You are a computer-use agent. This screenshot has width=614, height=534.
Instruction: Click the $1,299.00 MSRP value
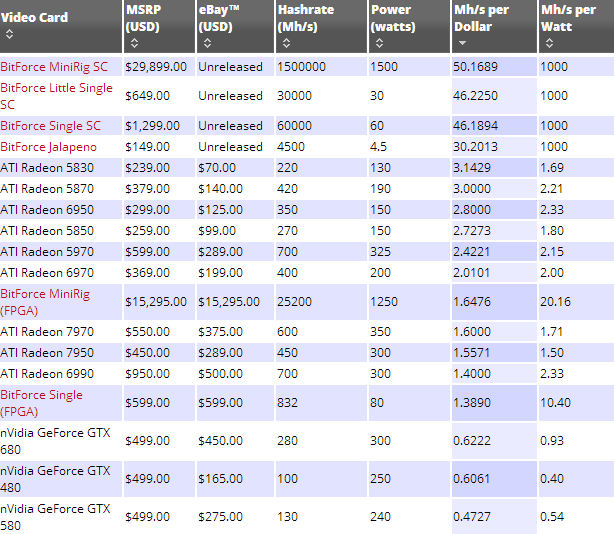tap(152, 126)
